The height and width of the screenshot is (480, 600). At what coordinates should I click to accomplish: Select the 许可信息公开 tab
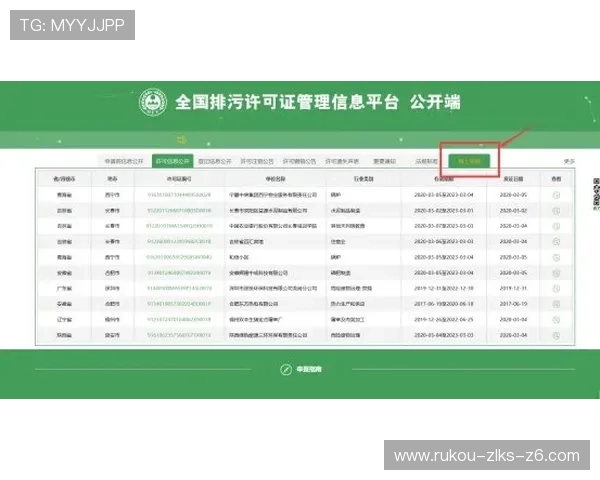pos(173,161)
